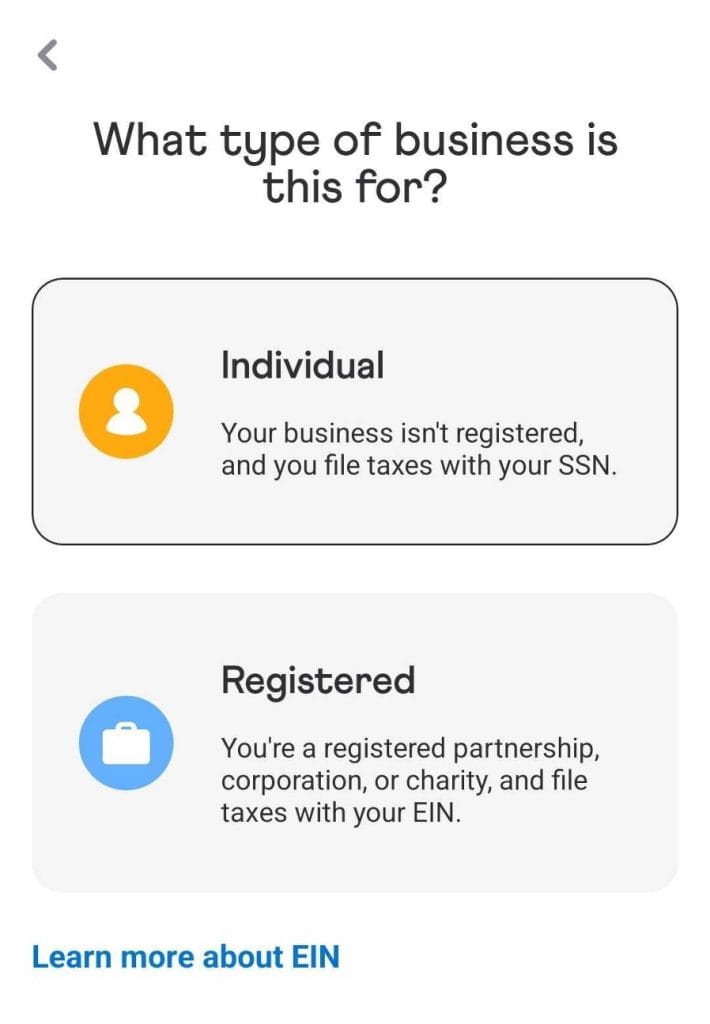Click the text "taxes with your EIN."
The width and height of the screenshot is (710, 1024).
click(x=342, y=813)
